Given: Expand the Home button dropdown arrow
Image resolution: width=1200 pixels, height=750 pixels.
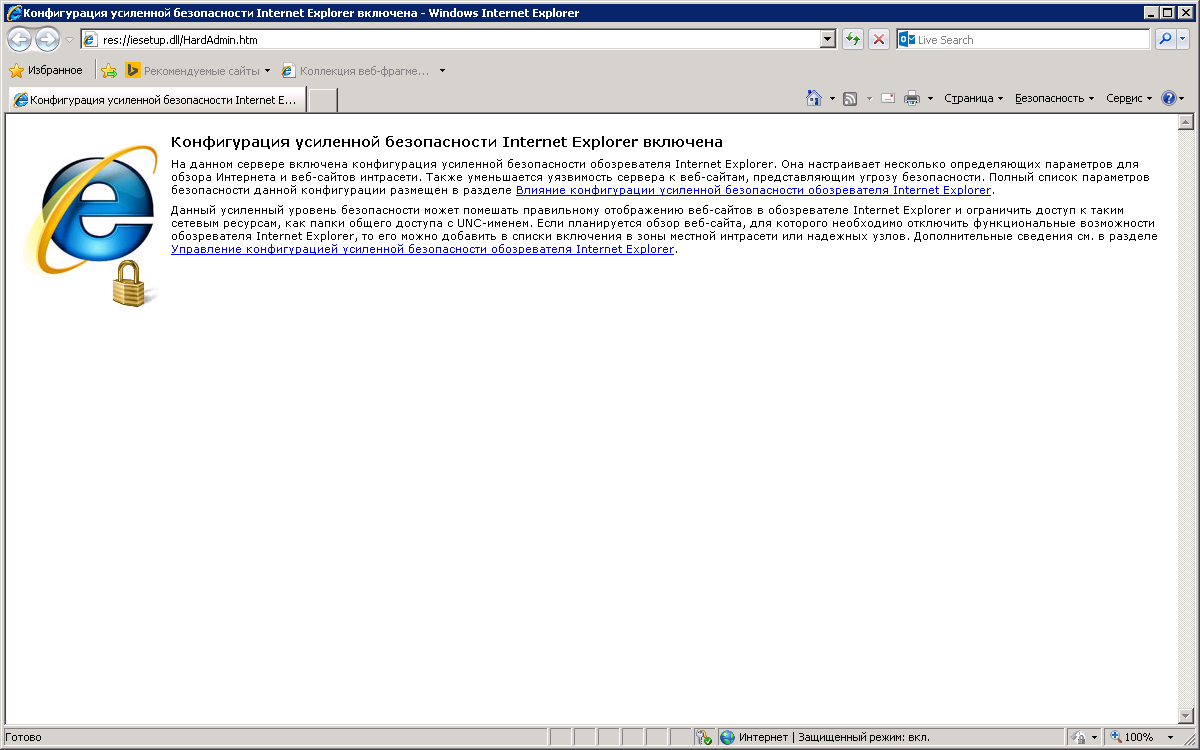Looking at the screenshot, I should [x=832, y=98].
